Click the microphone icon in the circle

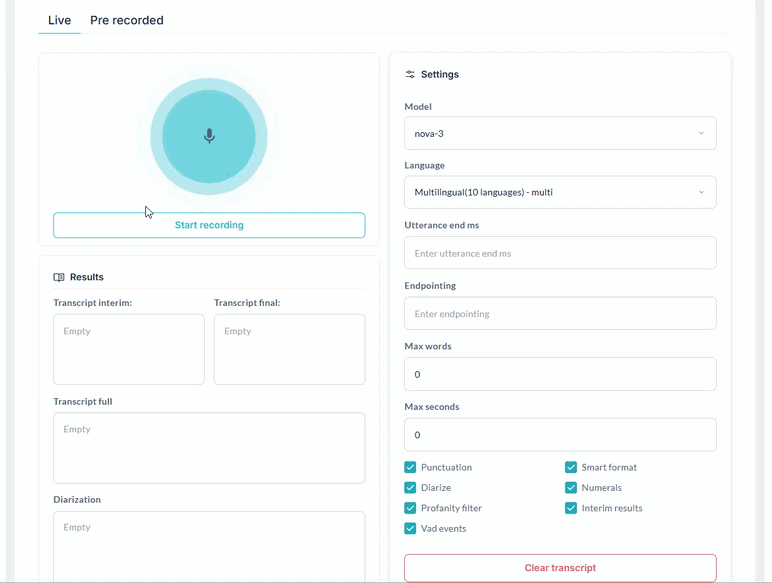[x=209, y=136]
